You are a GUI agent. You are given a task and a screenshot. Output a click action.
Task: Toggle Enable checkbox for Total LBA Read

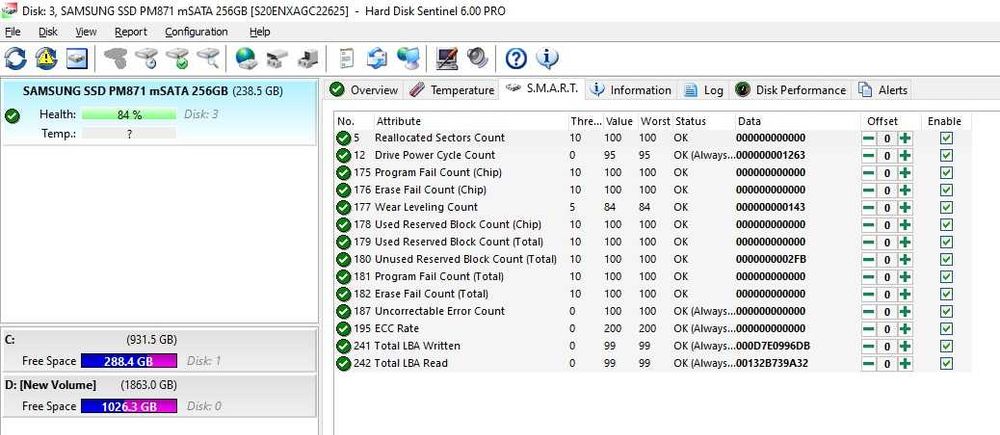pos(946,364)
